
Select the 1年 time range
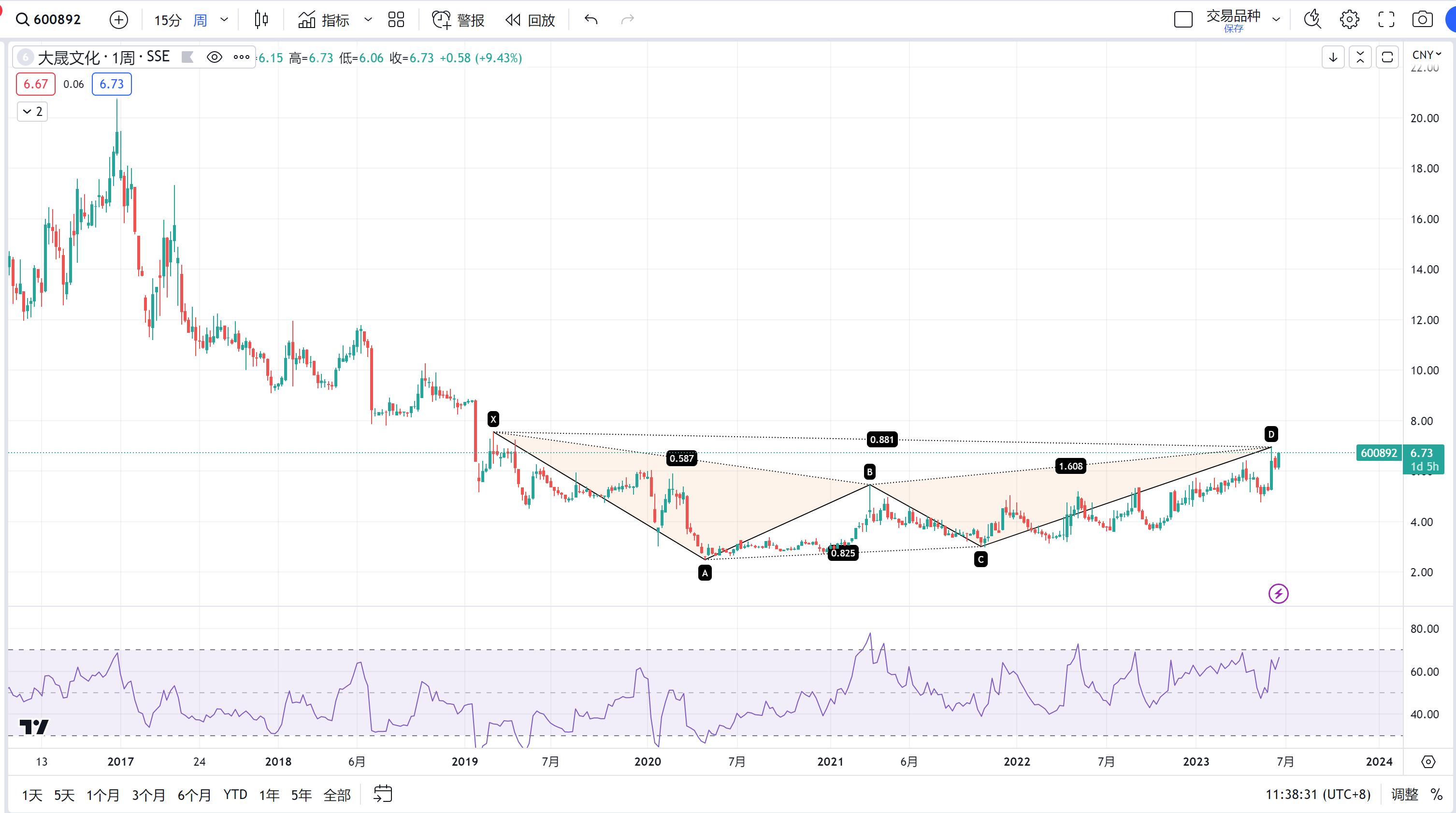(x=269, y=795)
